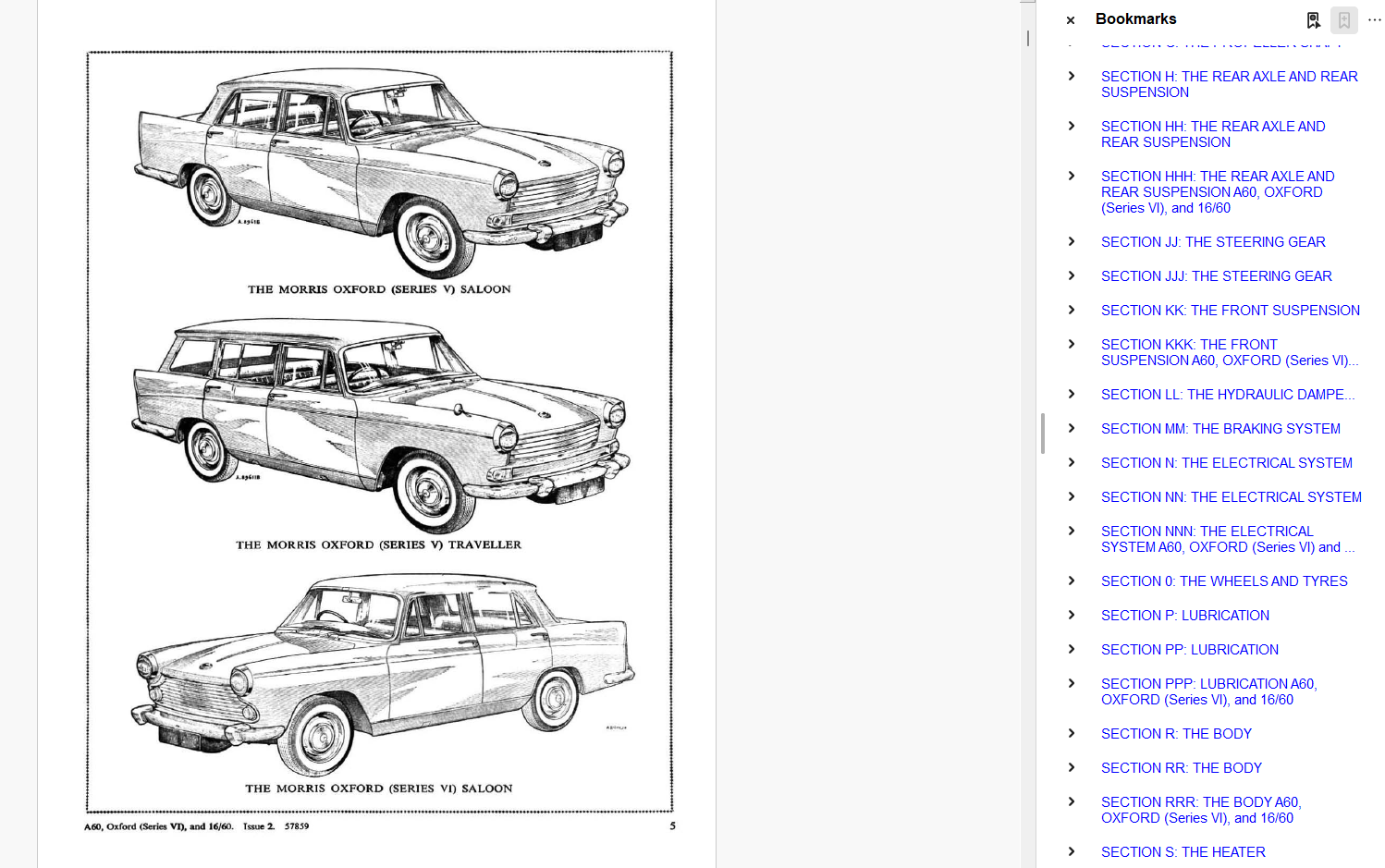Open SECTION KK: THE FRONT SUSPENSION
This screenshot has height=868, width=1385.
[1231, 311]
